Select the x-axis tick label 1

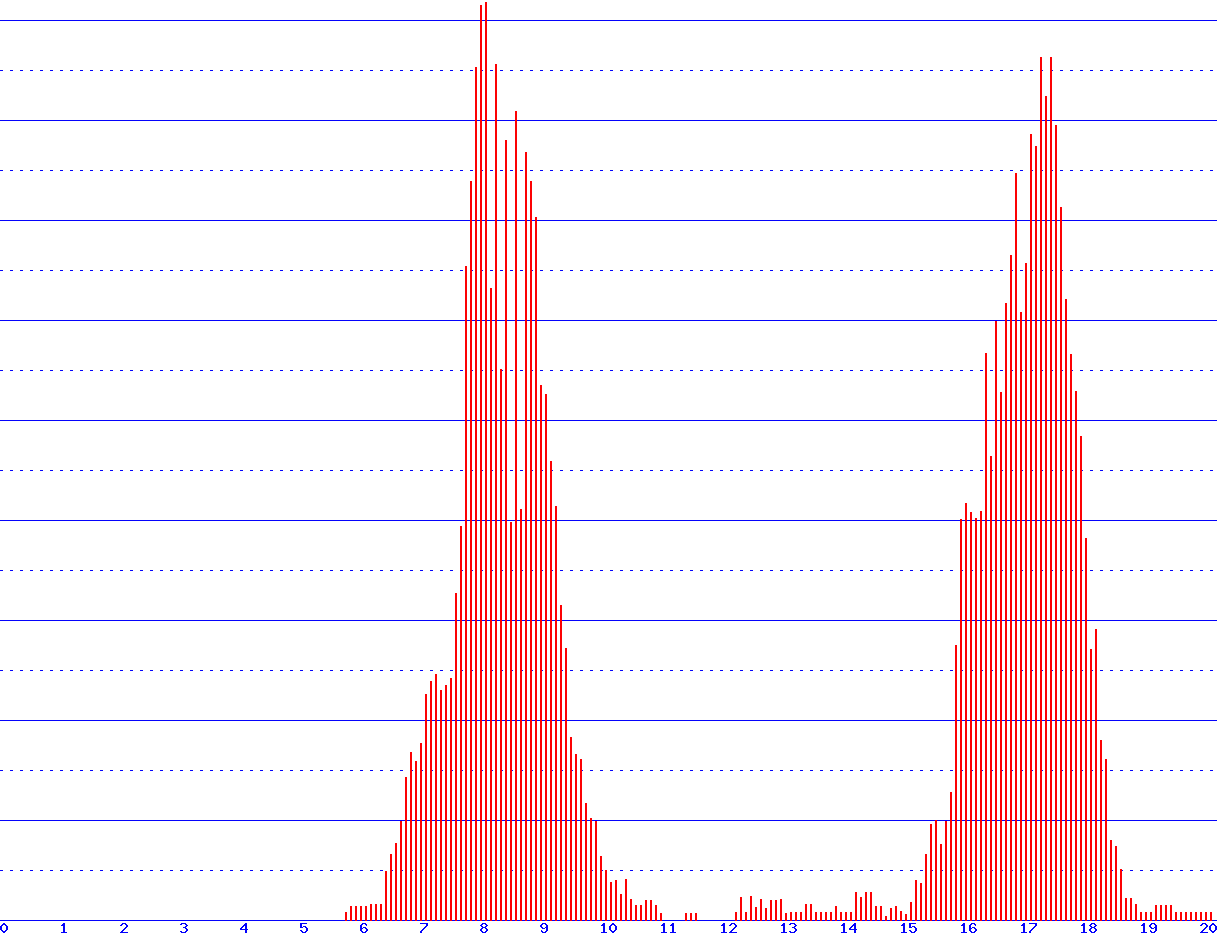click(x=64, y=929)
